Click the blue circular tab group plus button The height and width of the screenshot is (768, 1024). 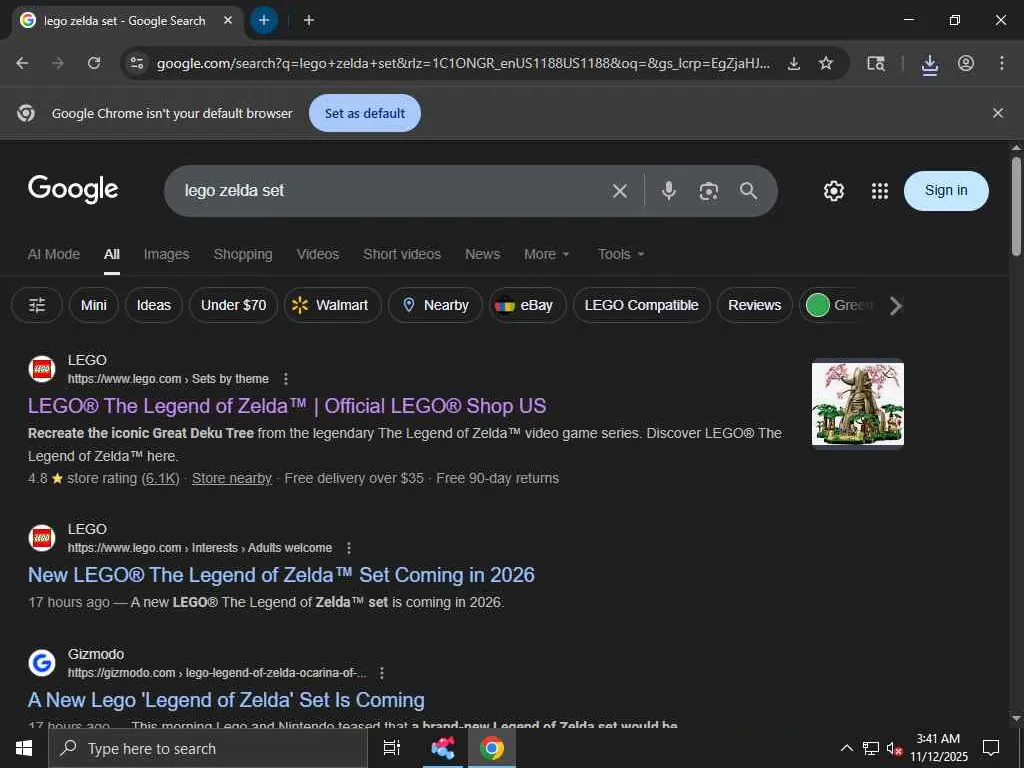(x=264, y=20)
